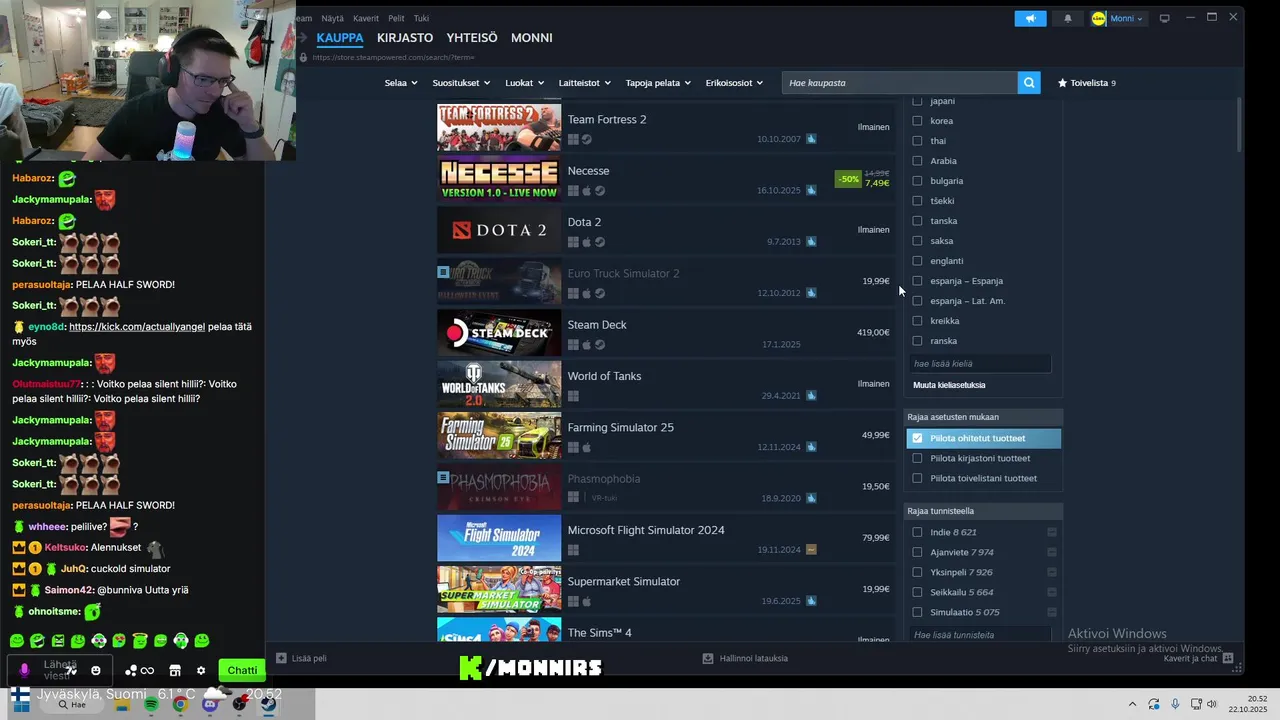Open the Dota 2 search result

pos(666,230)
